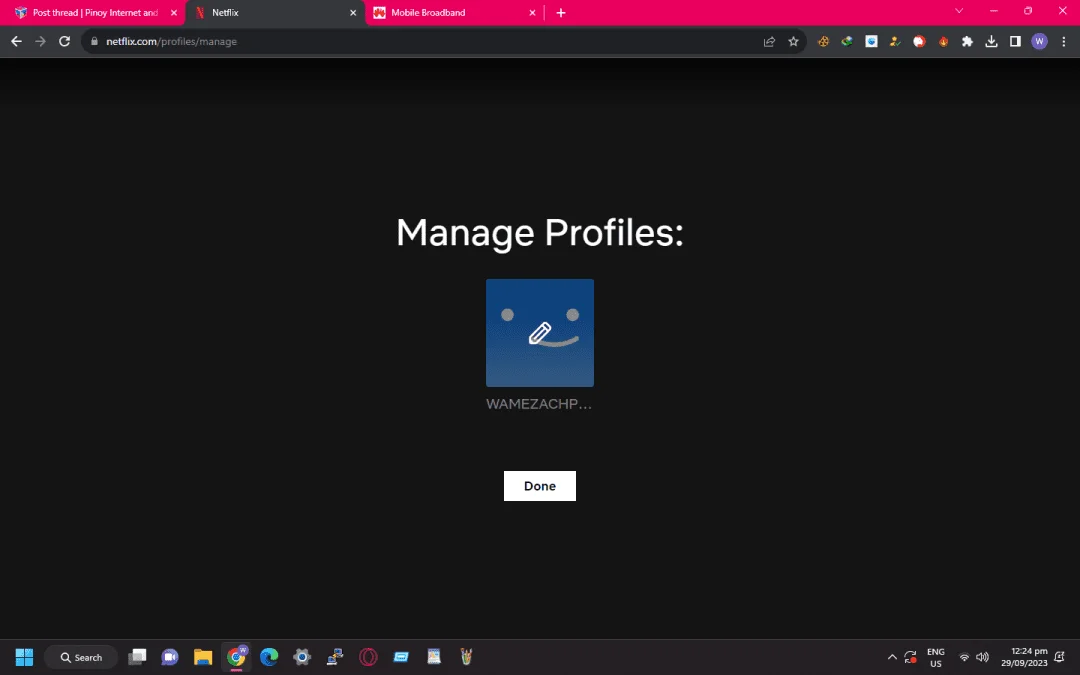Expand the tab search dropdown arrow
The height and width of the screenshot is (675, 1080).
tap(959, 11)
